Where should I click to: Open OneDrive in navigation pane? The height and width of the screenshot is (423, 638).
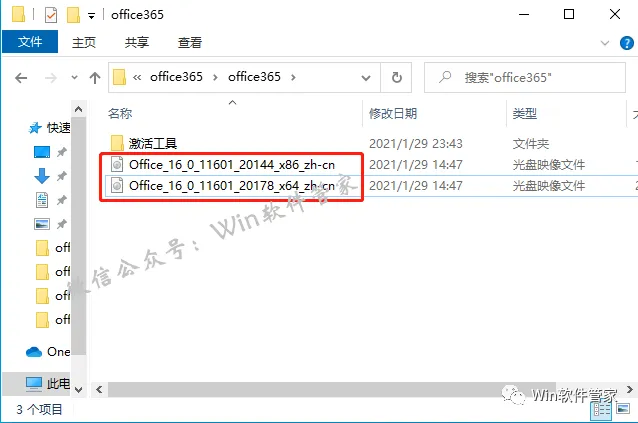pyautogui.click(x=48, y=351)
